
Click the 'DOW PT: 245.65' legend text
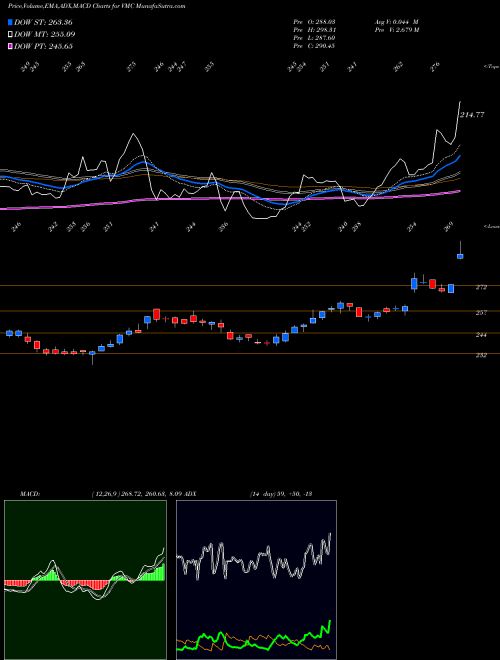click(x=43, y=46)
